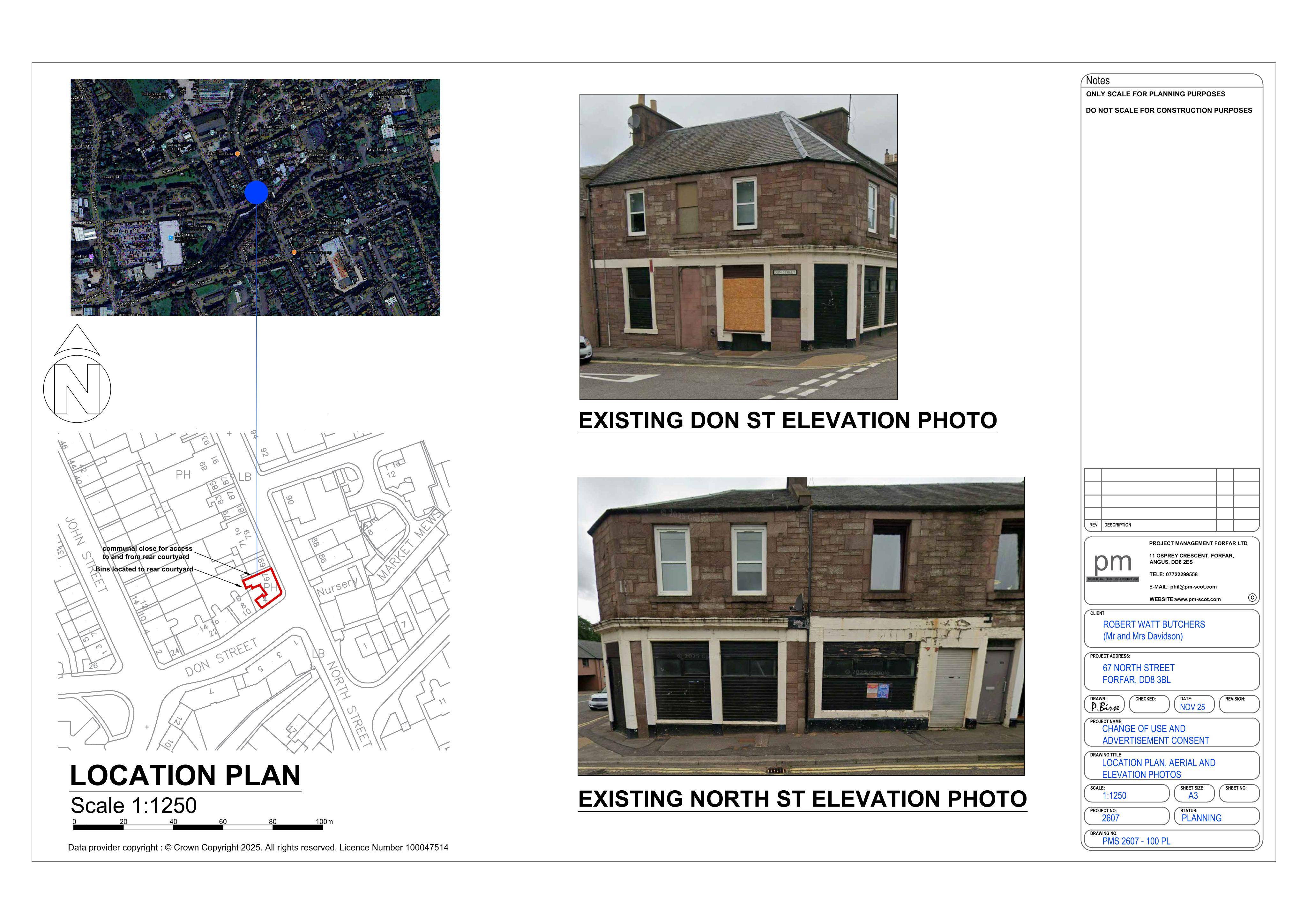Screen dimensions: 1307x924
Task: Click 'Bins located to rear courtyard' annotation
Action: (x=145, y=569)
